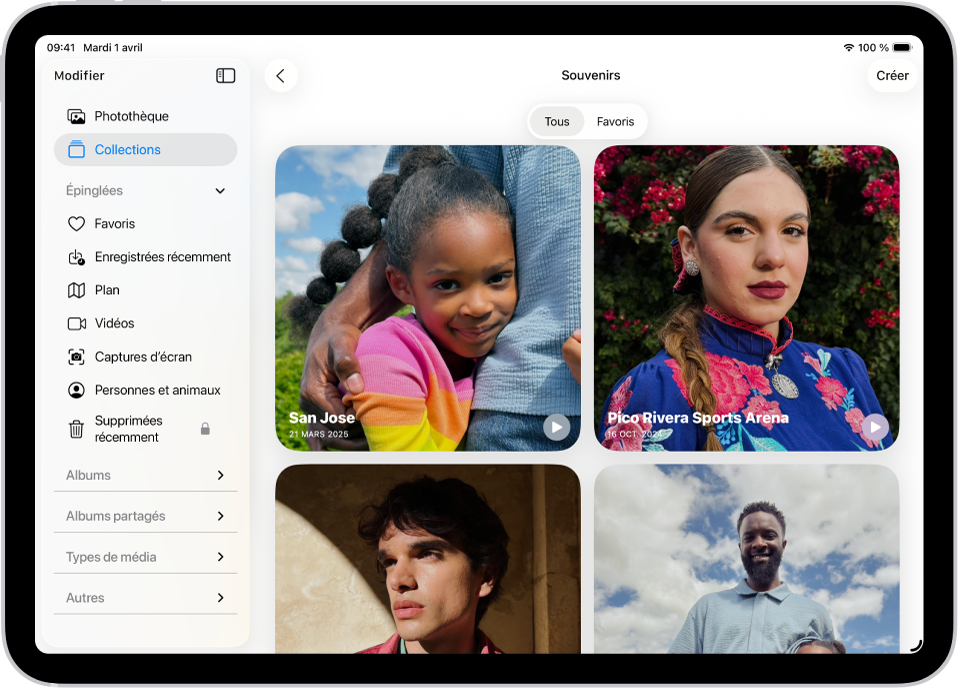Screen dimensions: 960x689
Task: Tap Modifier to edit the sidebar
Action: [79, 75]
